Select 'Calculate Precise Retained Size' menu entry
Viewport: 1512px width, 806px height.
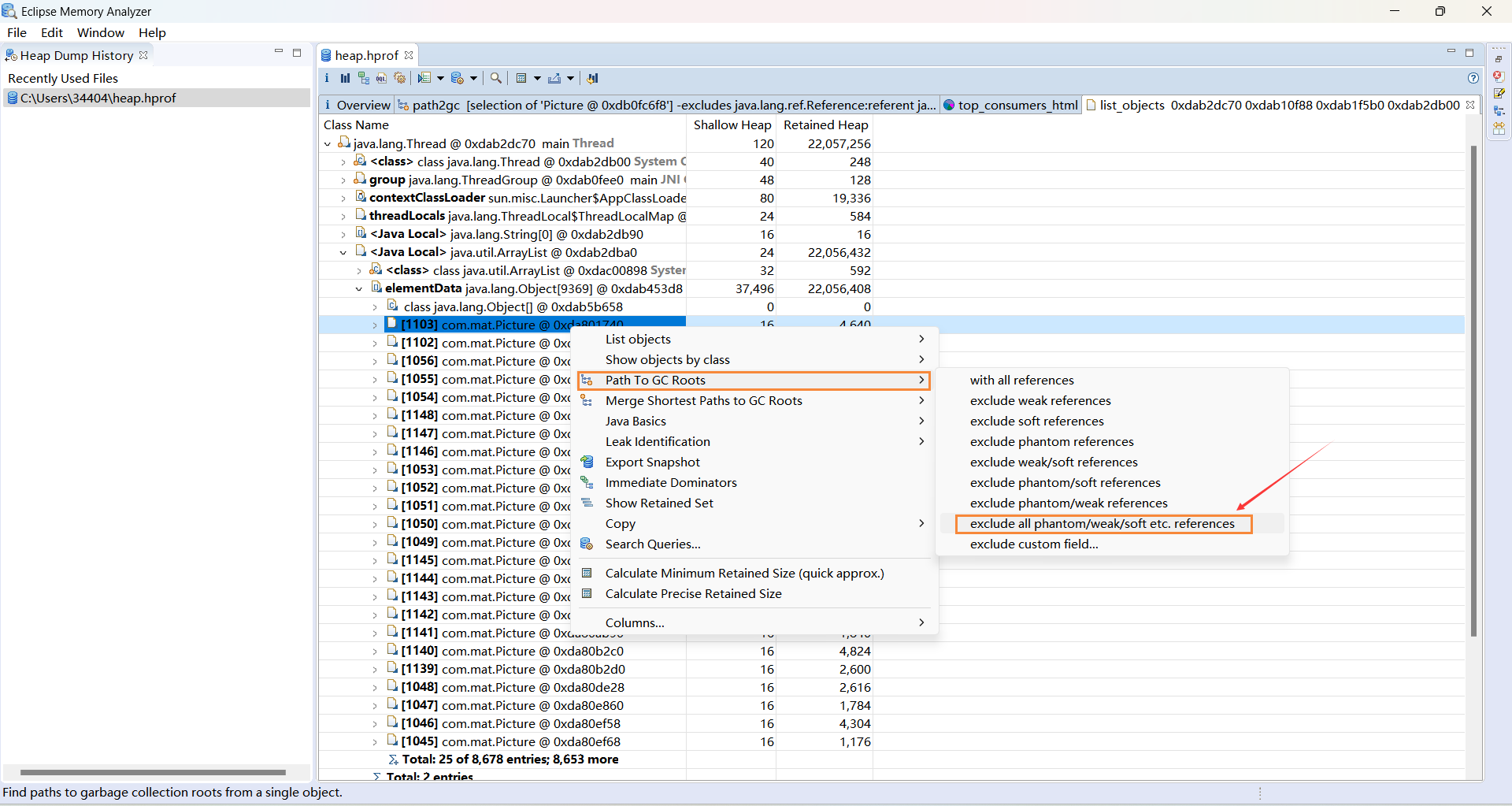[x=693, y=594]
